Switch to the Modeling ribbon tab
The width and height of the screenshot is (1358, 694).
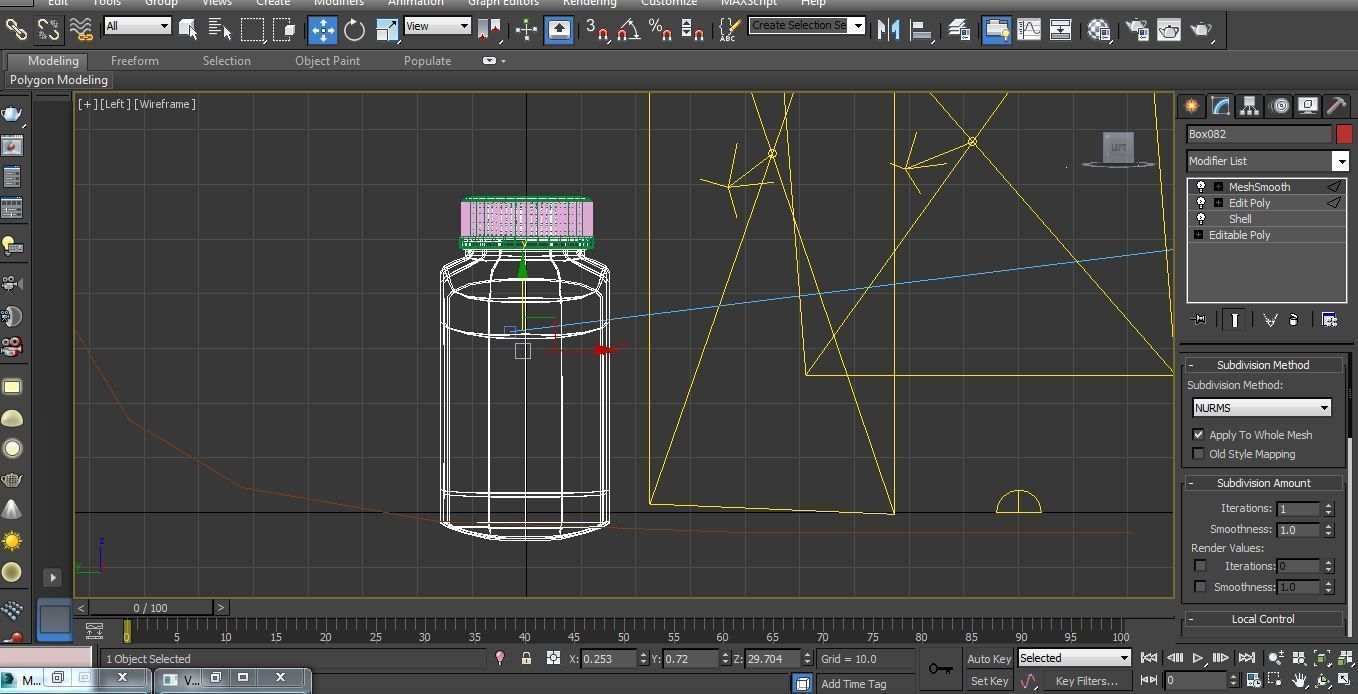[x=53, y=61]
